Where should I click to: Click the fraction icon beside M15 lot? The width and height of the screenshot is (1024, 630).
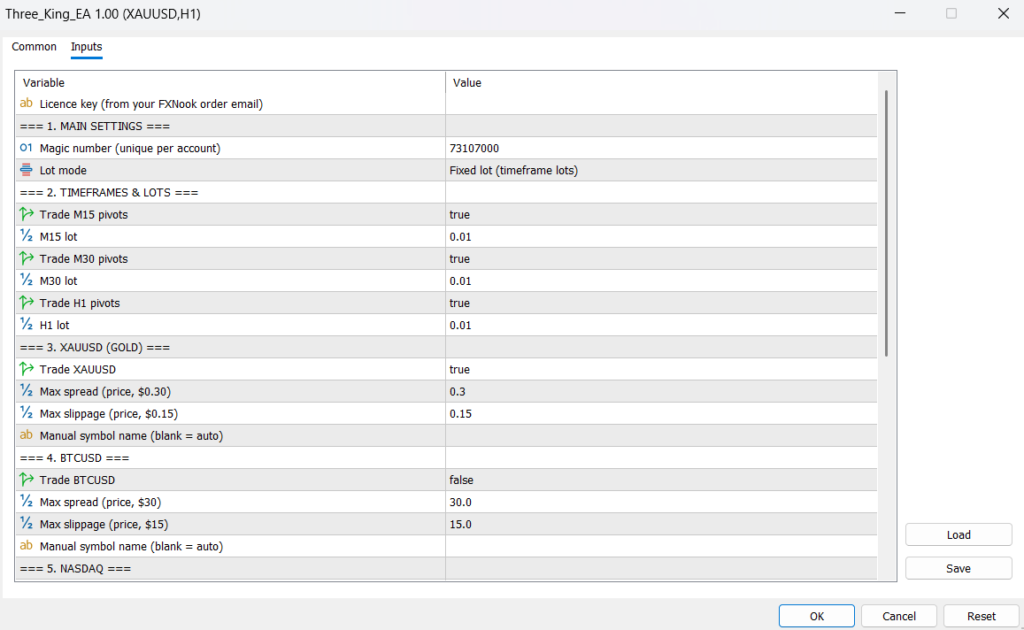coord(26,236)
